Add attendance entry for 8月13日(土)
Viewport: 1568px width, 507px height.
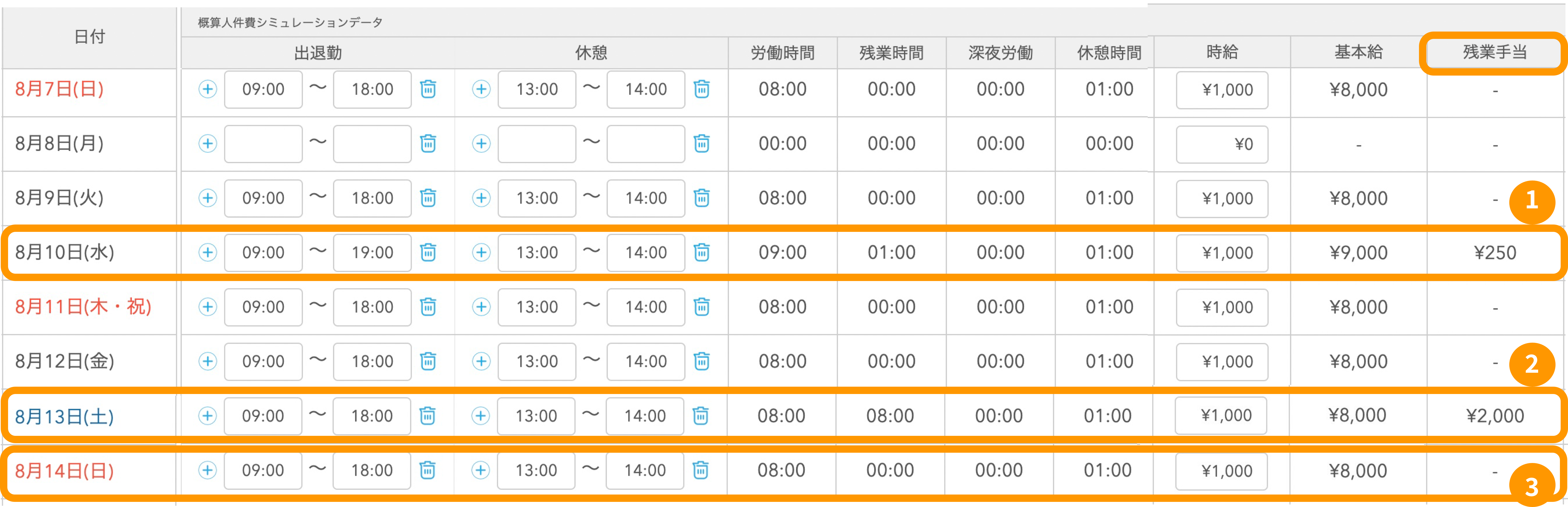pyautogui.click(x=208, y=416)
